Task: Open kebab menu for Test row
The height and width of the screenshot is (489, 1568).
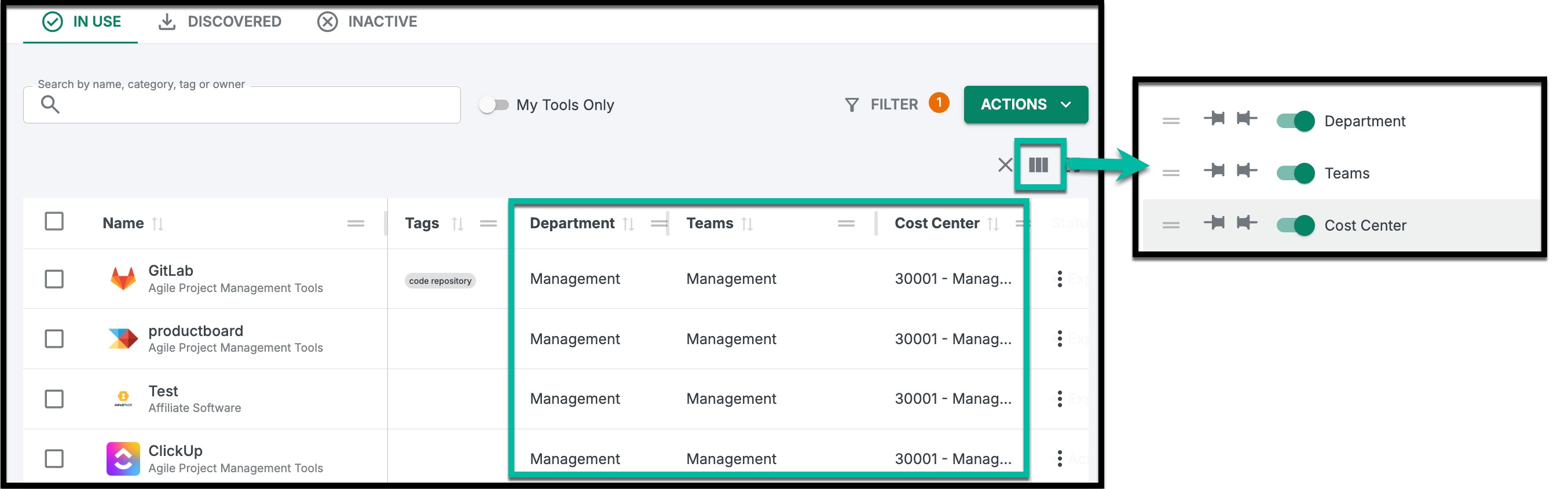Action: point(1059,399)
